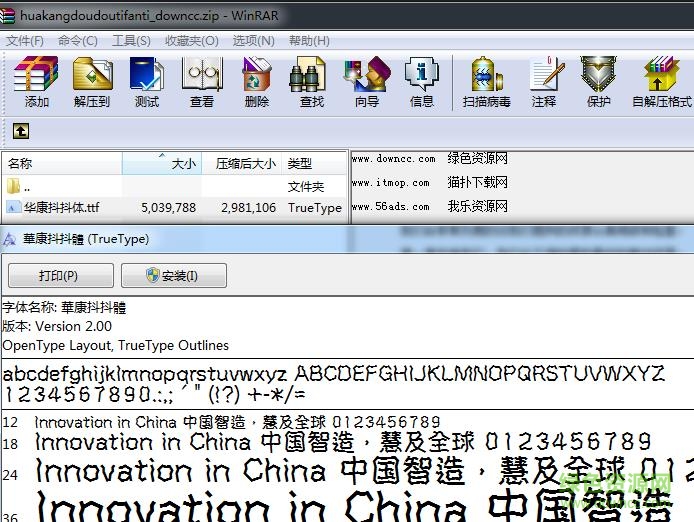Select the parent folder '..' icon
Screen dimensions: 694x522
[x=14, y=186]
